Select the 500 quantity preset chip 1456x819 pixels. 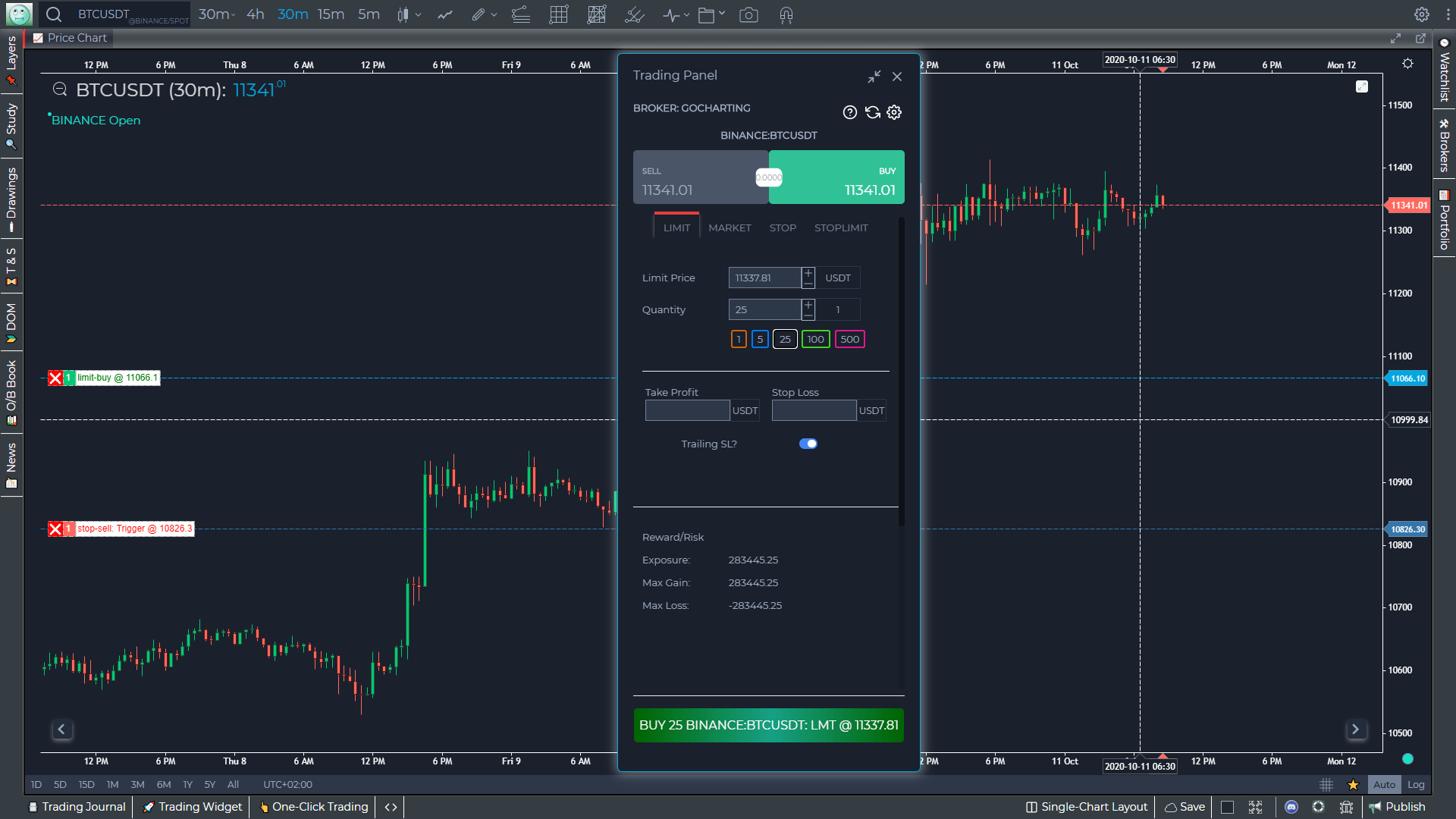click(x=849, y=339)
